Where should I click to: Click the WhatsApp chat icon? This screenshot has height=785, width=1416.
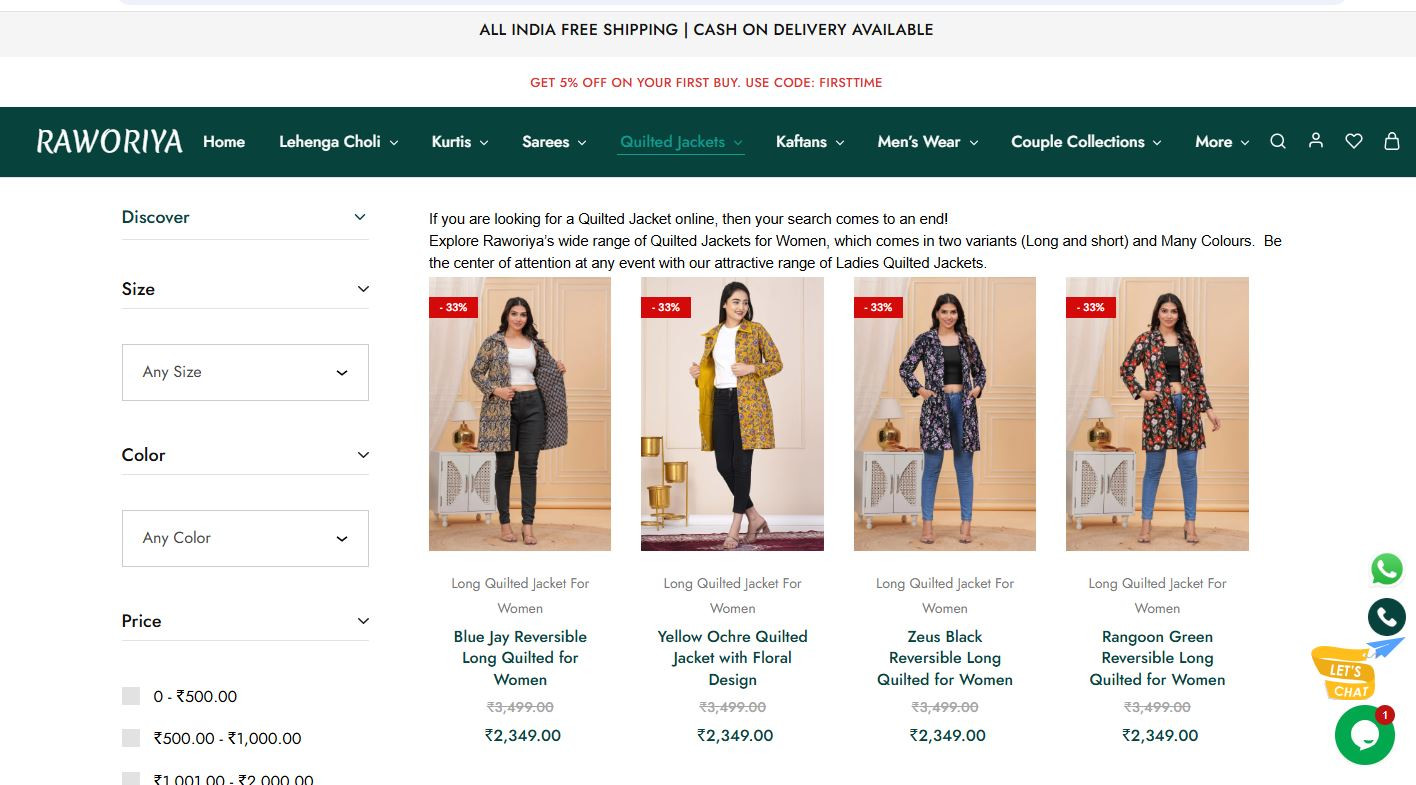pyautogui.click(x=1386, y=569)
